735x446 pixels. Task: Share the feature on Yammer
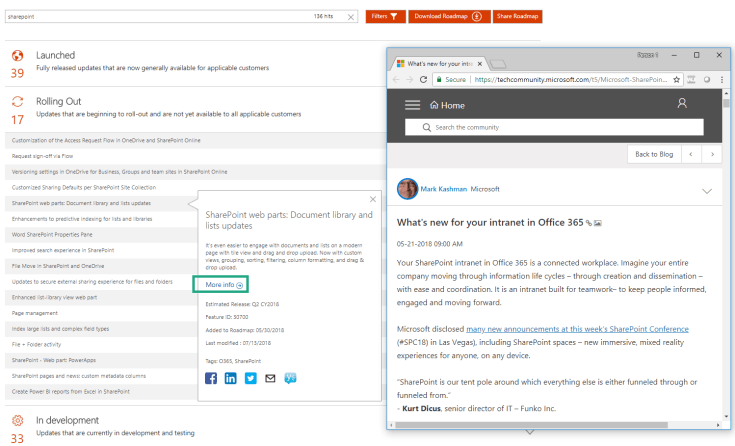coord(290,379)
